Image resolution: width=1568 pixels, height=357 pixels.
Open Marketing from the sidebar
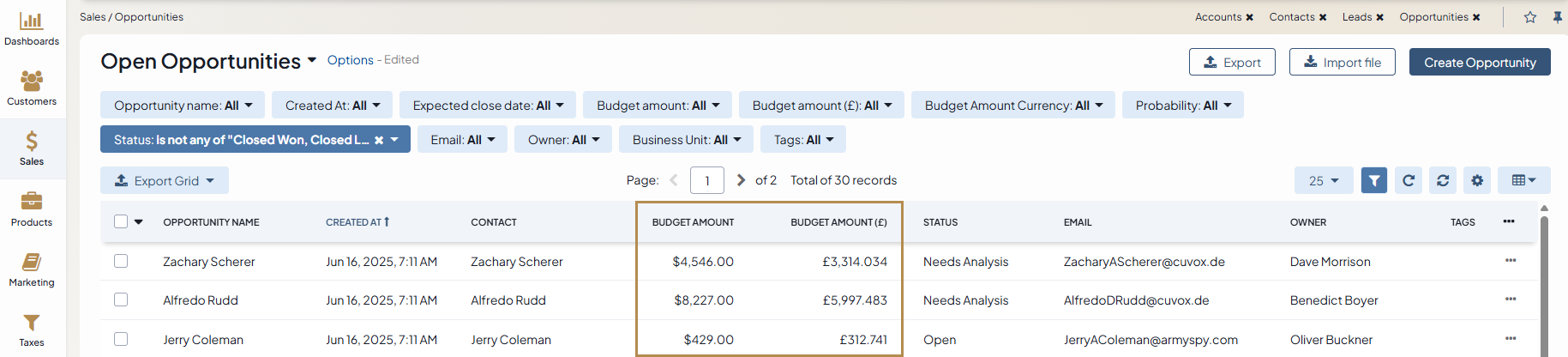[32, 269]
